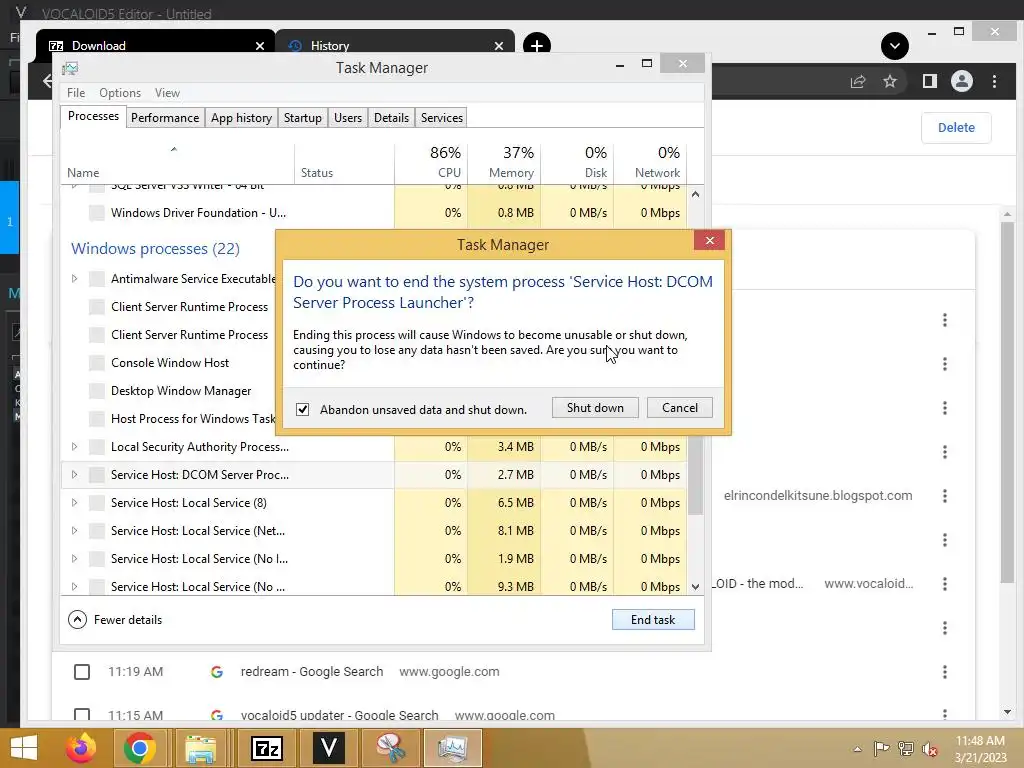
Task: Cancel the end process dialog
Action: click(x=680, y=408)
